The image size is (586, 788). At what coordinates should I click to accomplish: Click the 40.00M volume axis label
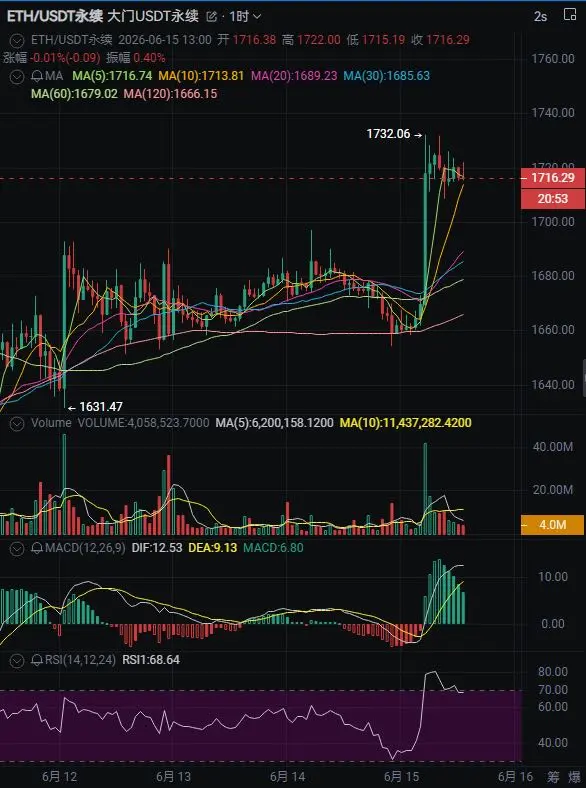click(553, 447)
